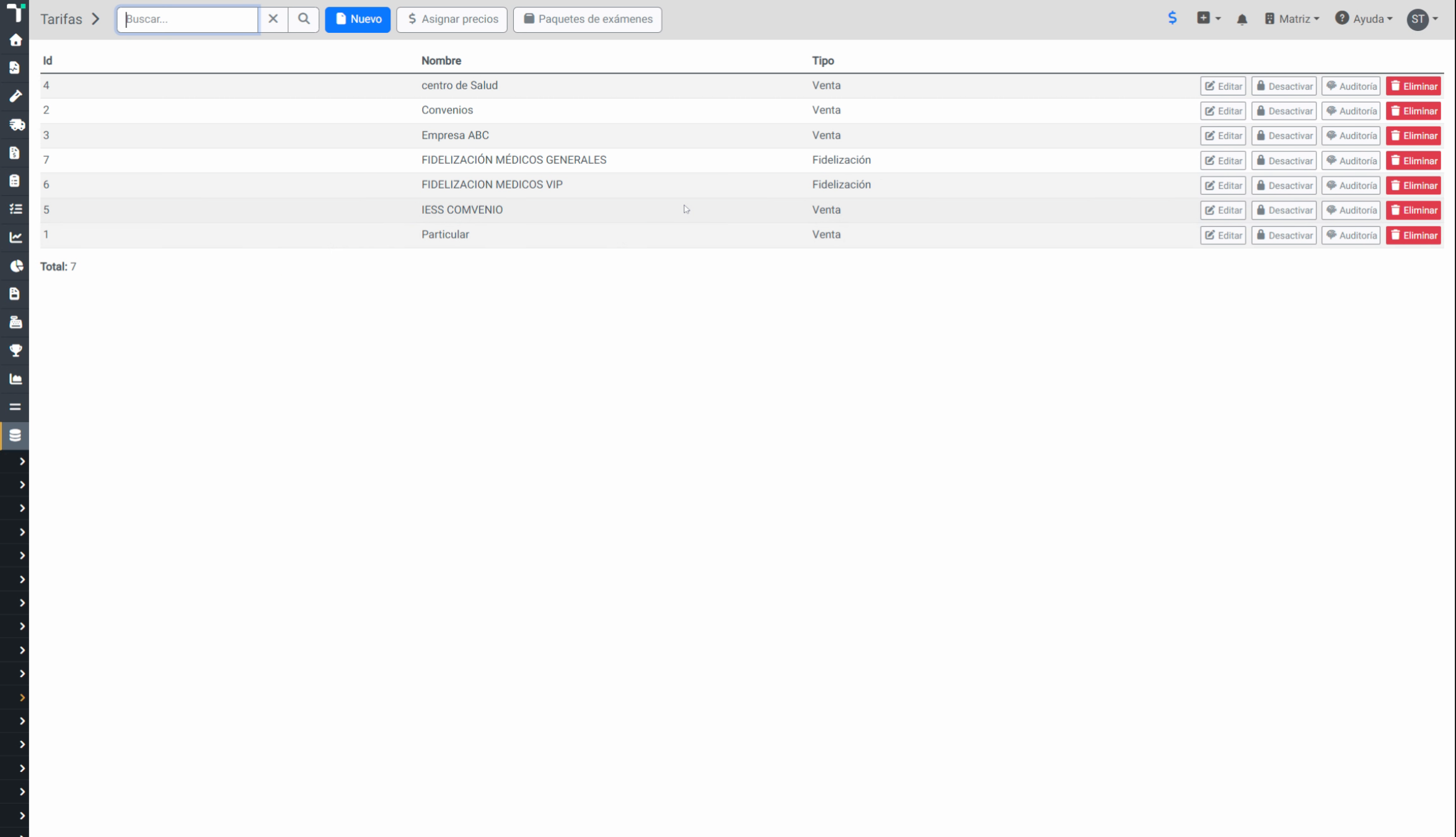This screenshot has height=837, width=1456.
Task: Open Auditoría for Particular tariff
Action: click(1351, 236)
